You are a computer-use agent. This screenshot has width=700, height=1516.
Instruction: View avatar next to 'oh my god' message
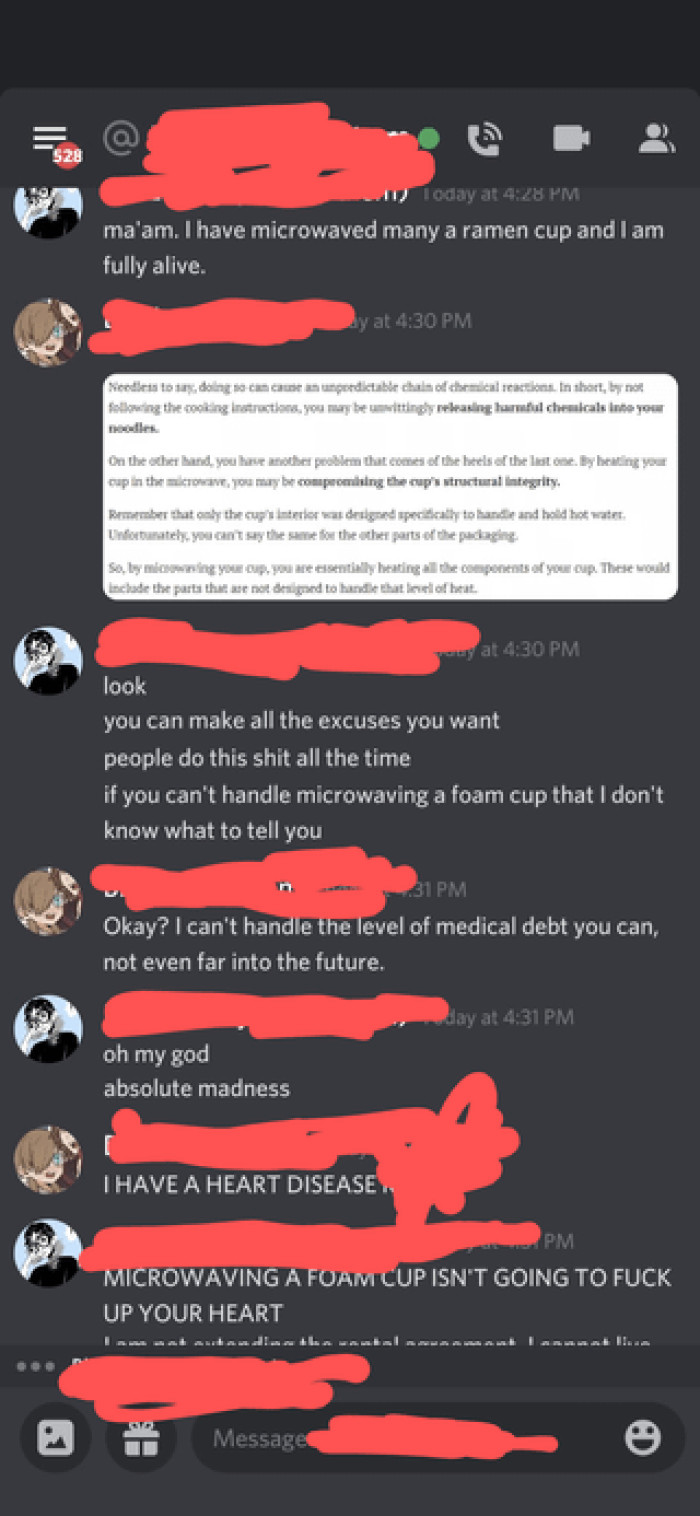pyautogui.click(x=47, y=1029)
